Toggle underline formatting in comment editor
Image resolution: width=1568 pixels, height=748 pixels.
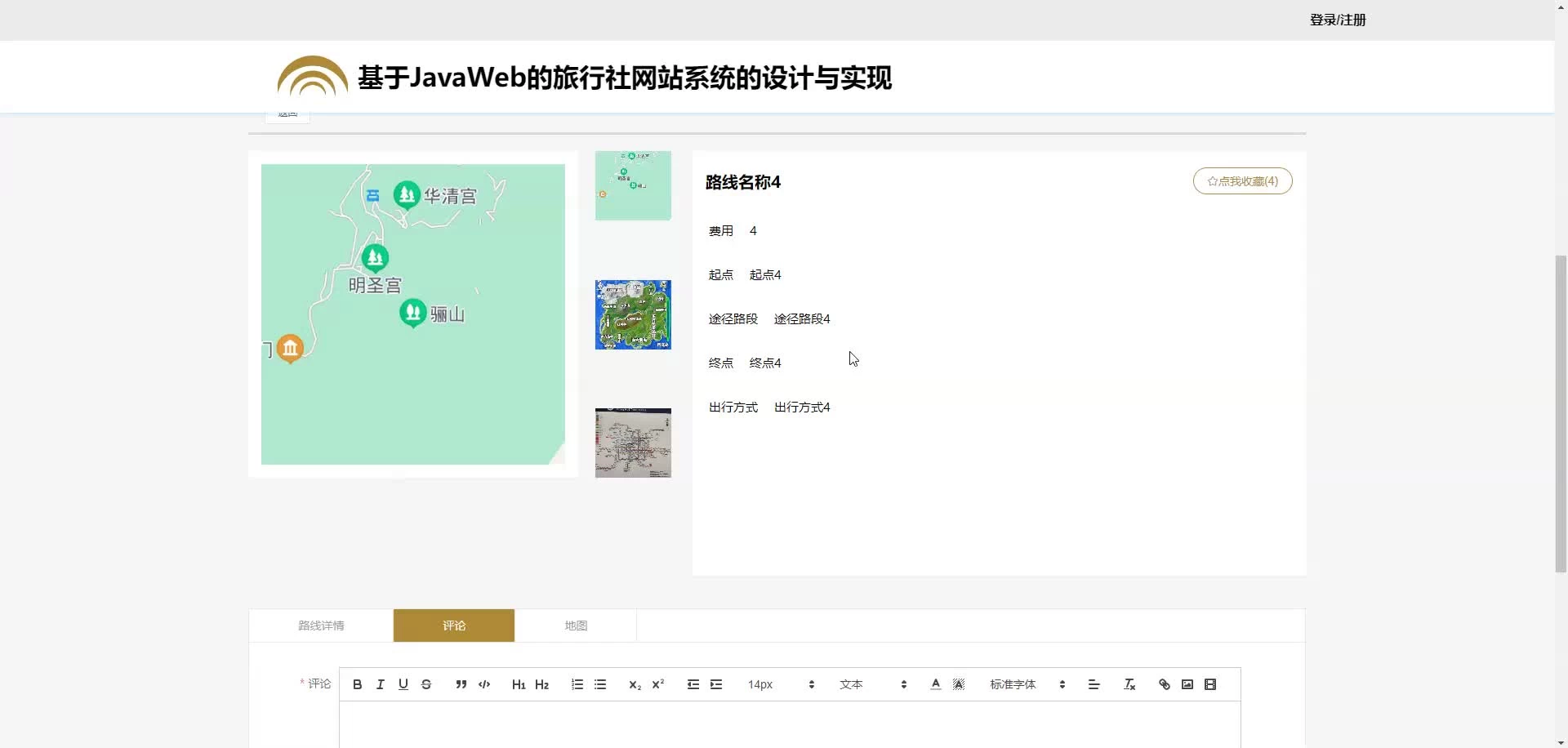(403, 684)
